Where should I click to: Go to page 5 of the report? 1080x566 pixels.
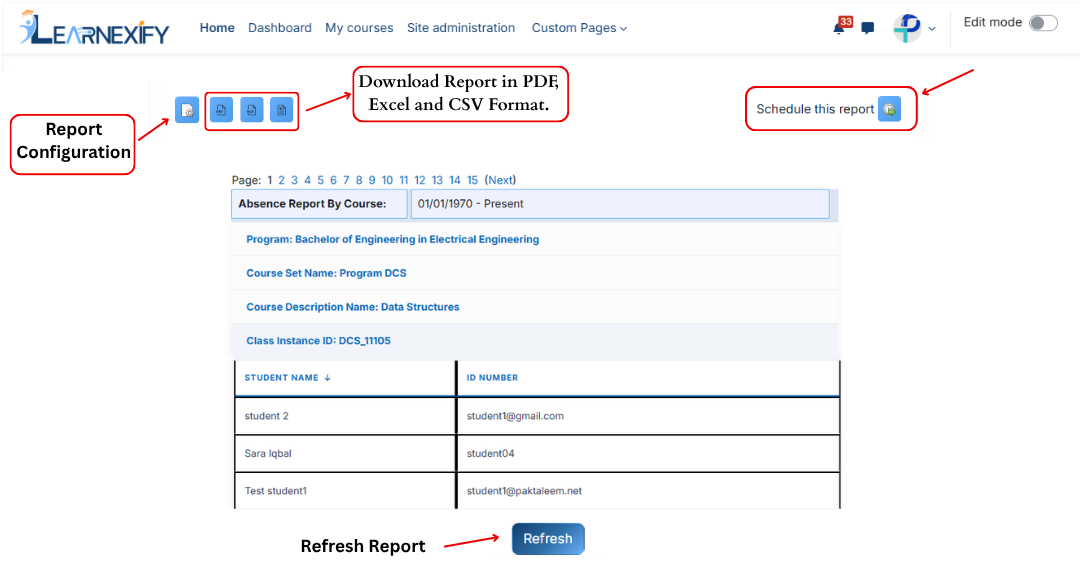pos(320,180)
